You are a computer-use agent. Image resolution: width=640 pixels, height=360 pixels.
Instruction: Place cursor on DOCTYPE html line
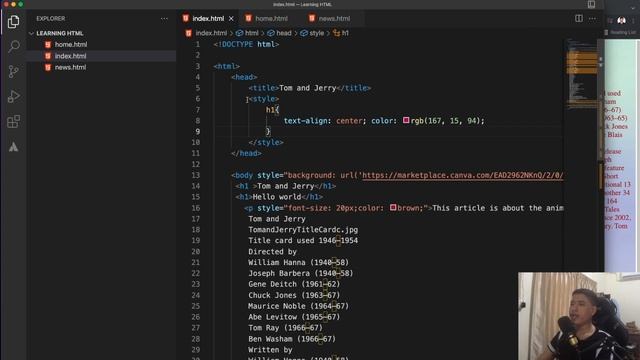(x=246, y=44)
